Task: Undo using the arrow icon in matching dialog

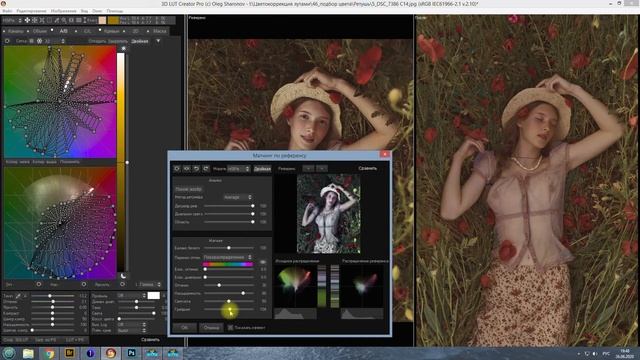Action: pos(196,168)
